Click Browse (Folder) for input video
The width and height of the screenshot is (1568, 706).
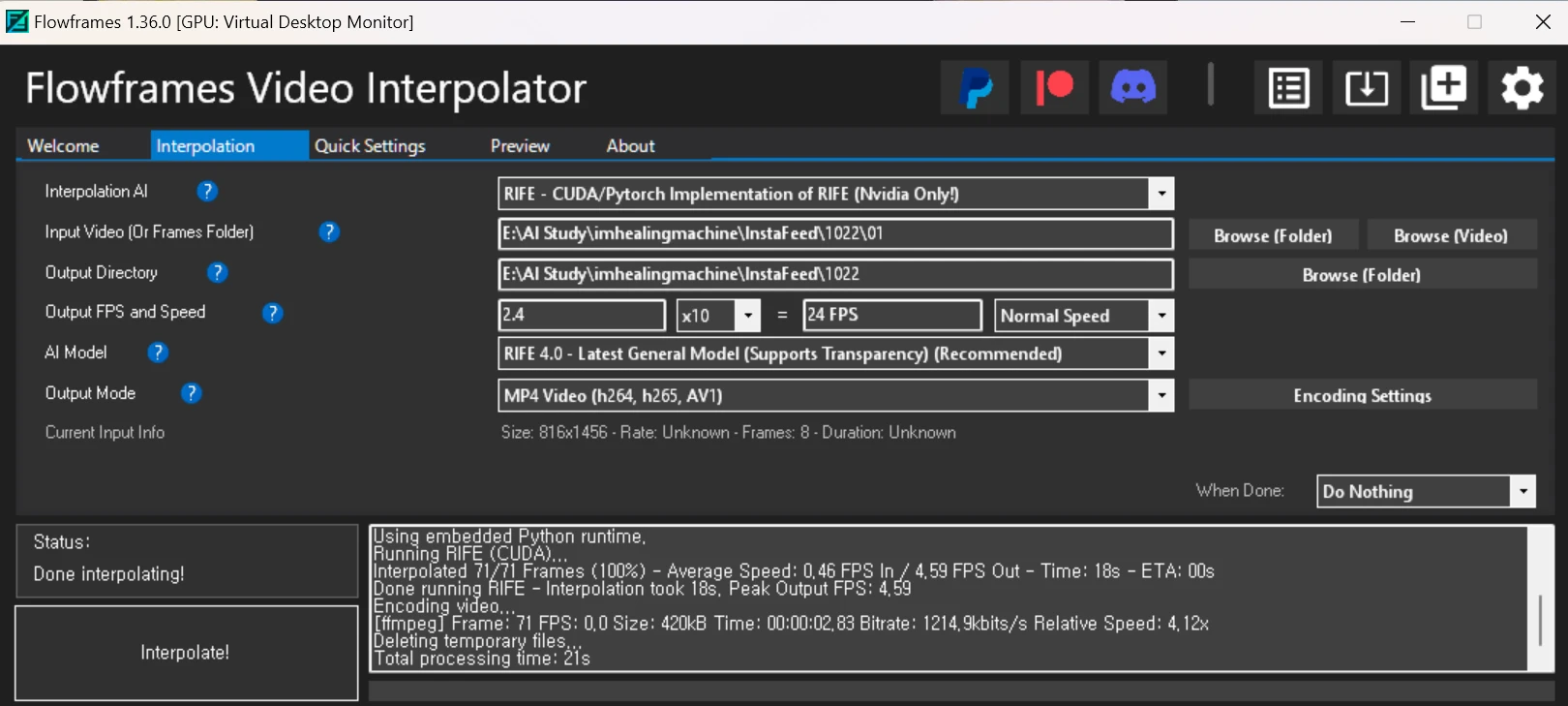1273,235
